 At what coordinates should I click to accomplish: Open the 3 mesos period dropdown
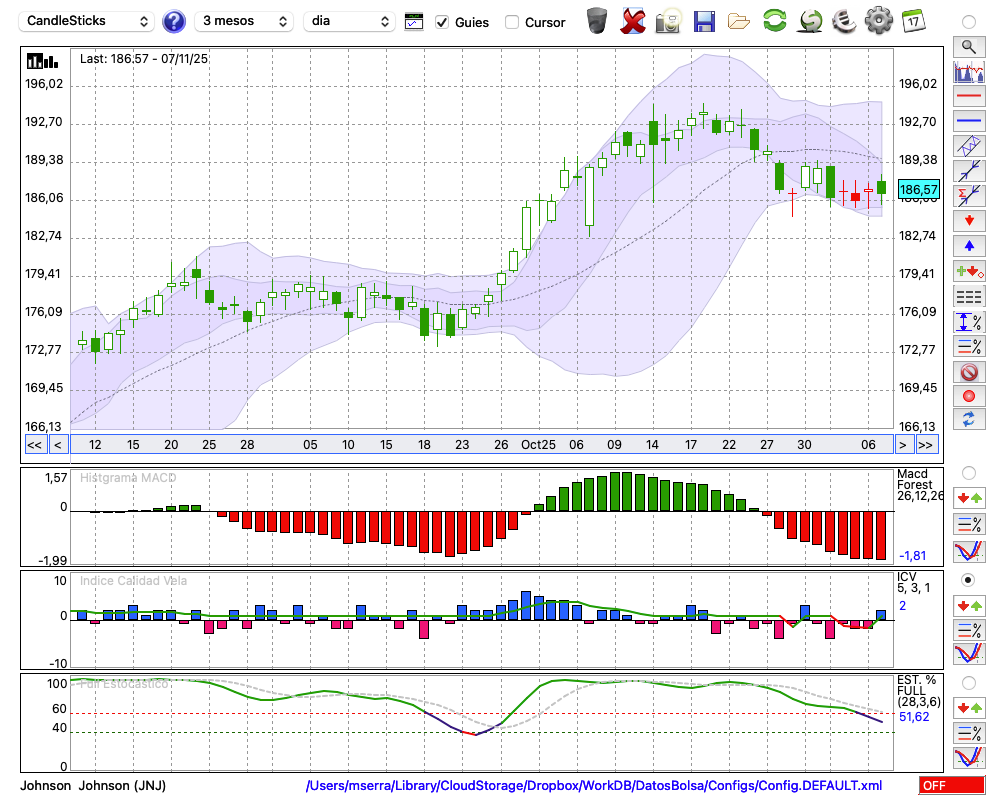tap(245, 21)
